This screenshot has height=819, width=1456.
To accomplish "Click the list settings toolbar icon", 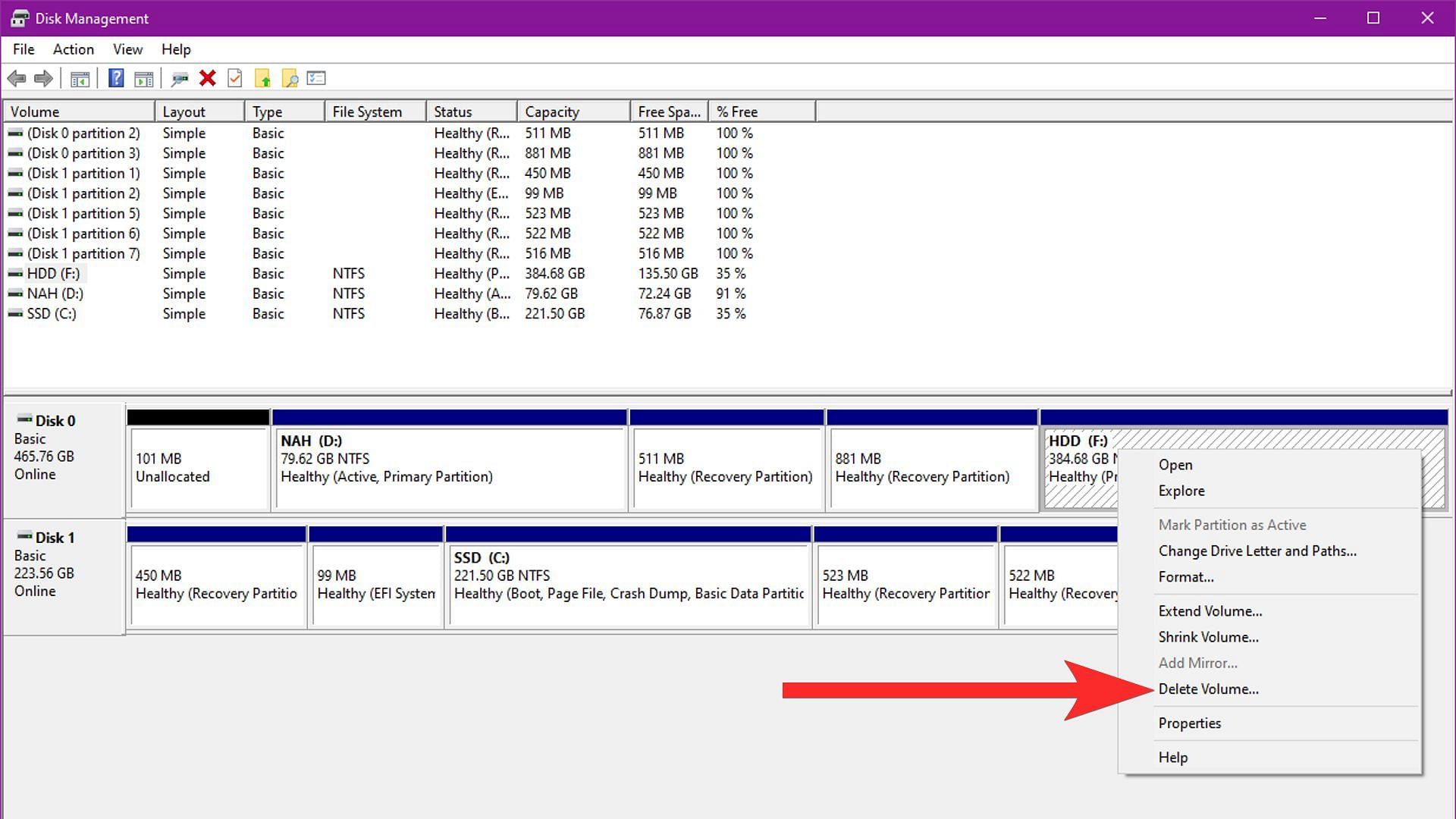I will click(316, 78).
